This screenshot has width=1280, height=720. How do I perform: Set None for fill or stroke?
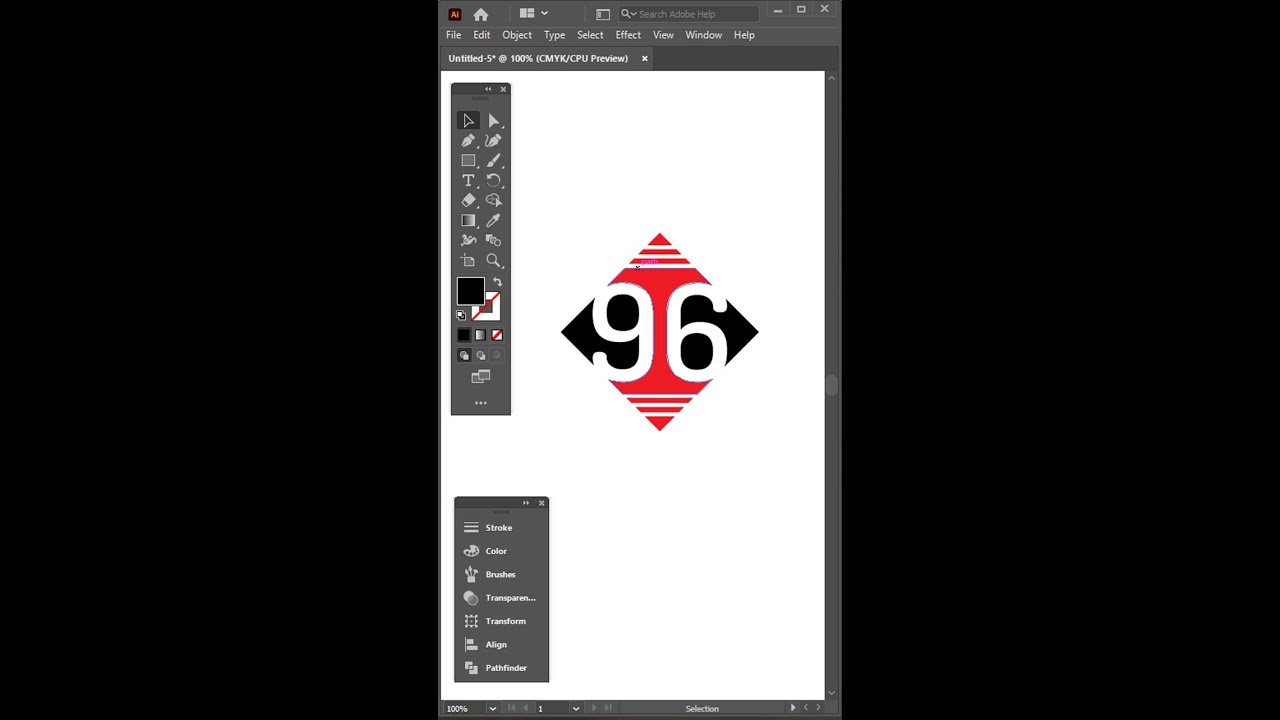pyautogui.click(x=497, y=335)
